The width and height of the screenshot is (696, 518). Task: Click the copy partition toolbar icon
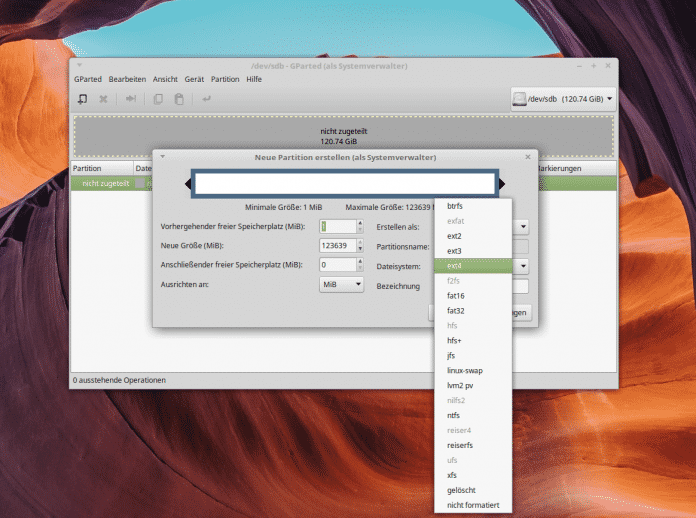pyautogui.click(x=158, y=99)
